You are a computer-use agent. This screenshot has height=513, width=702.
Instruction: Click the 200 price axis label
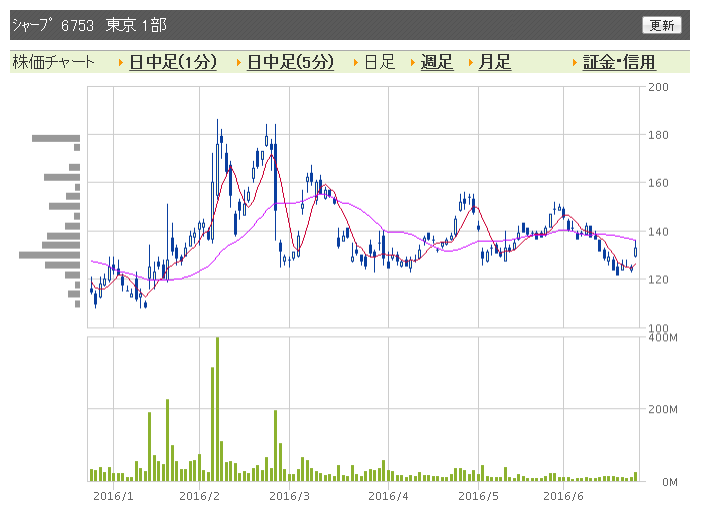click(658, 87)
